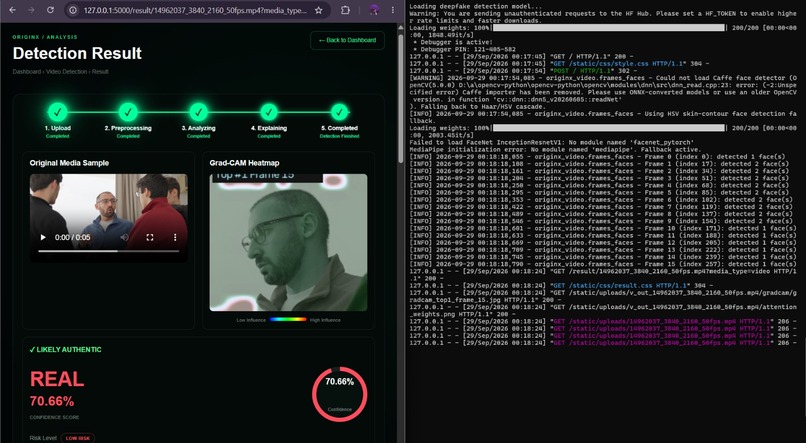Click the Grad-CAM heatmap image
The image size is (806, 443).
pyautogui.click(x=288, y=242)
